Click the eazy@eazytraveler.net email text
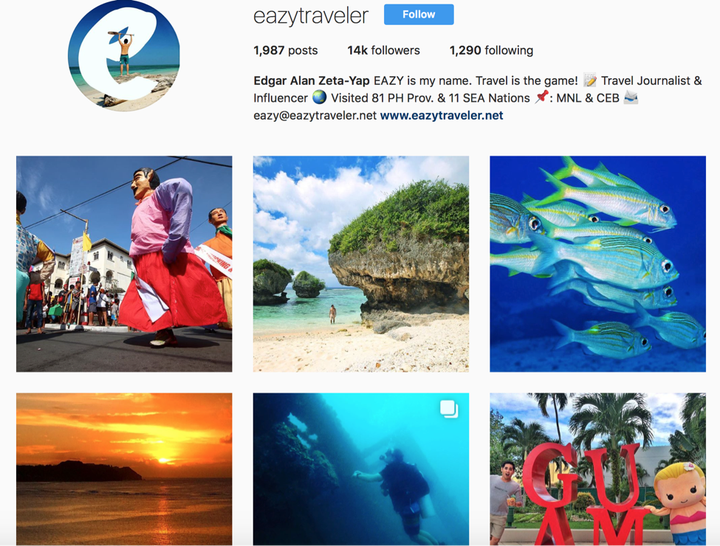 (315, 115)
